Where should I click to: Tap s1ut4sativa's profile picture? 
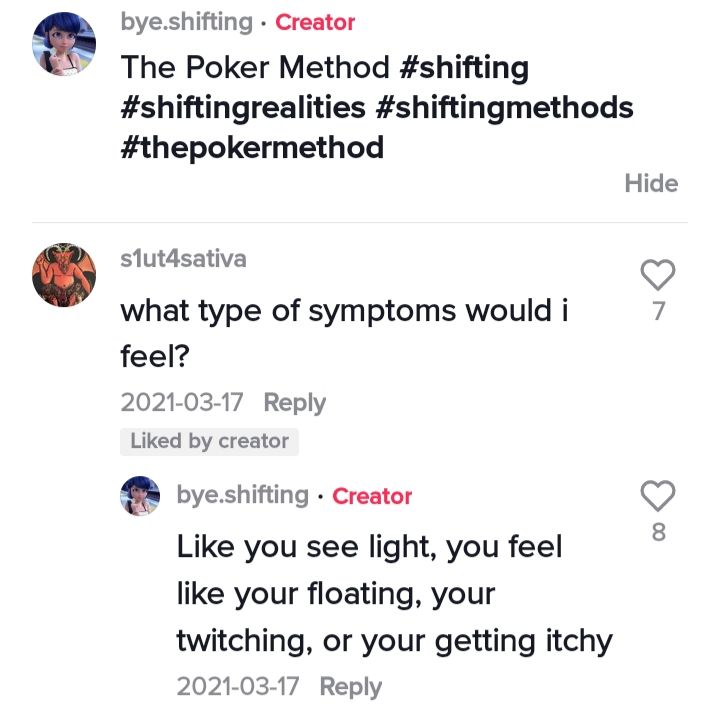[64, 273]
